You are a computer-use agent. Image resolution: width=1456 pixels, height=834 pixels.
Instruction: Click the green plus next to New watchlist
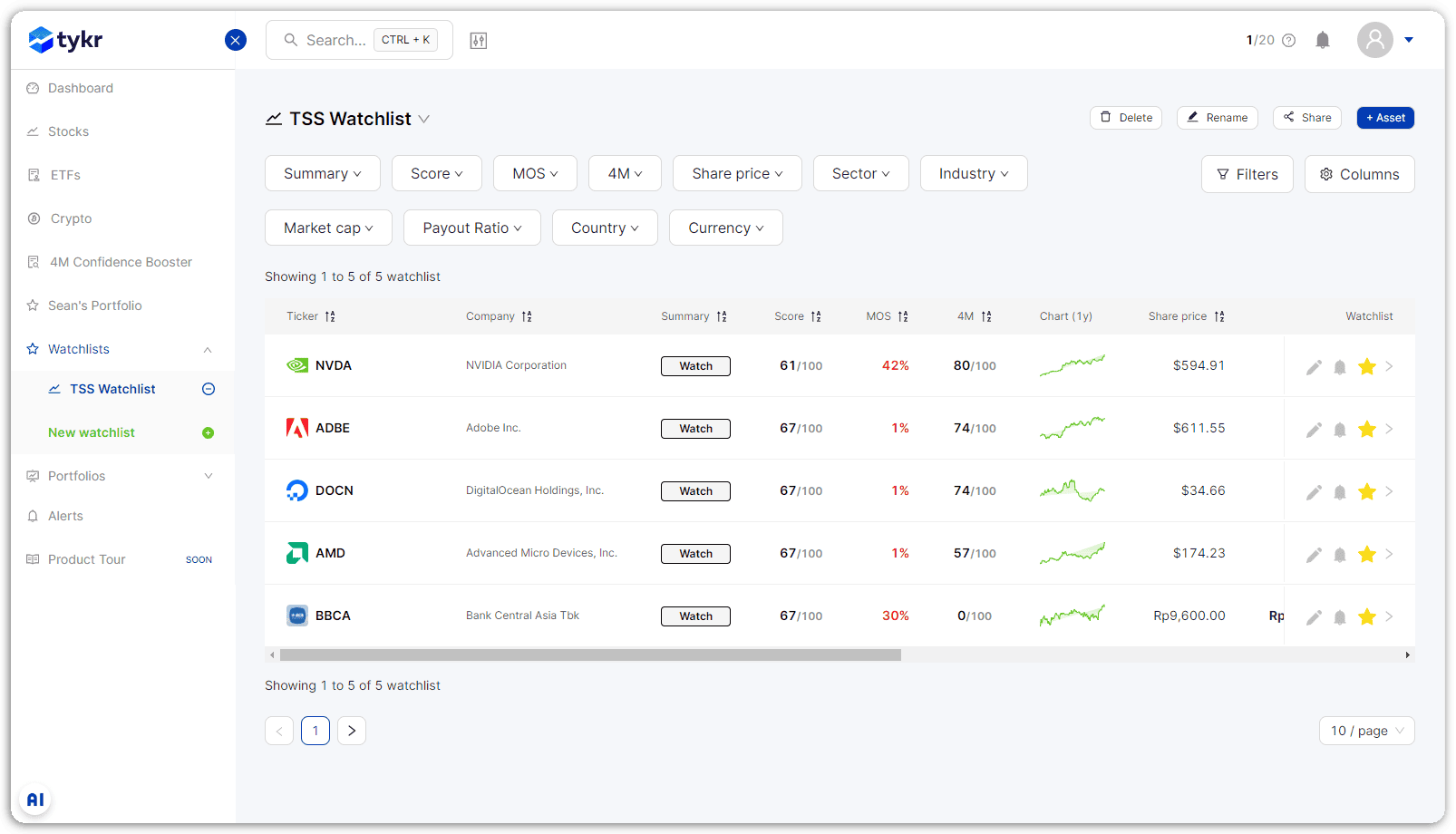point(209,432)
